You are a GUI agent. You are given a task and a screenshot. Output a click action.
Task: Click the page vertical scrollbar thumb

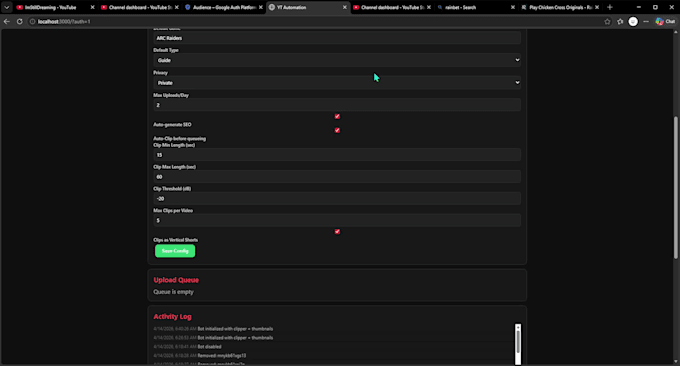click(x=676, y=187)
